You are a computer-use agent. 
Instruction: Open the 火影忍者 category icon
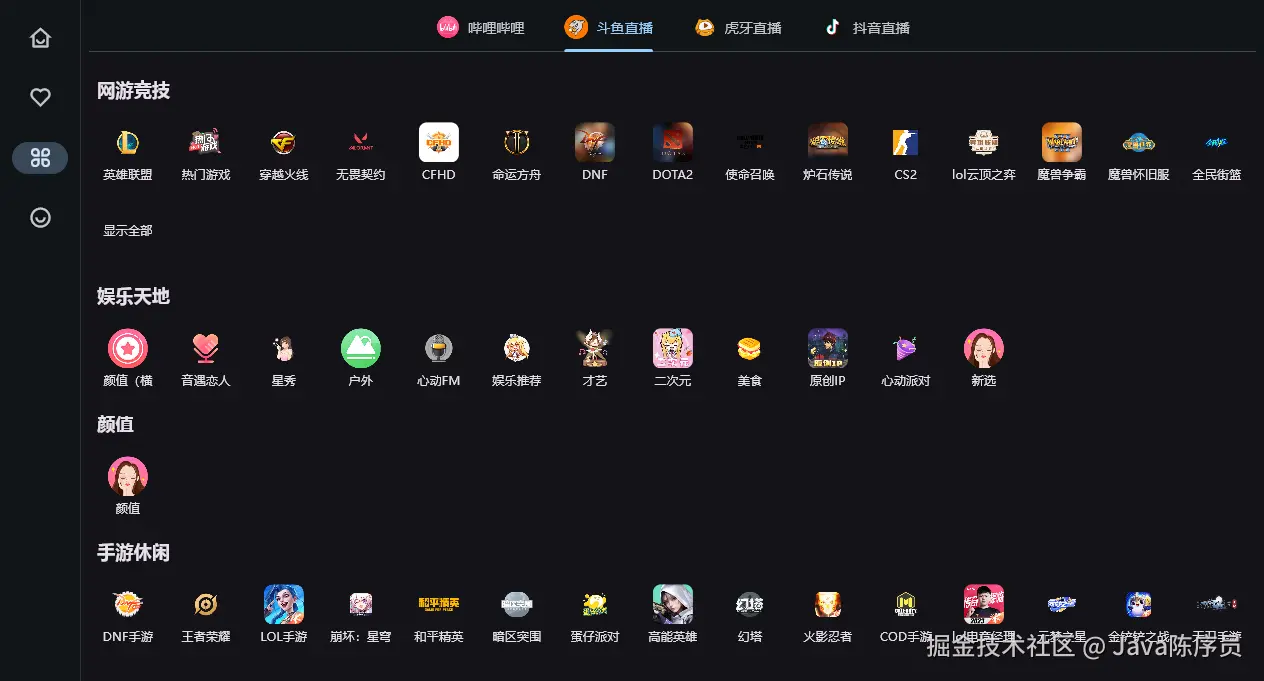[x=828, y=604]
